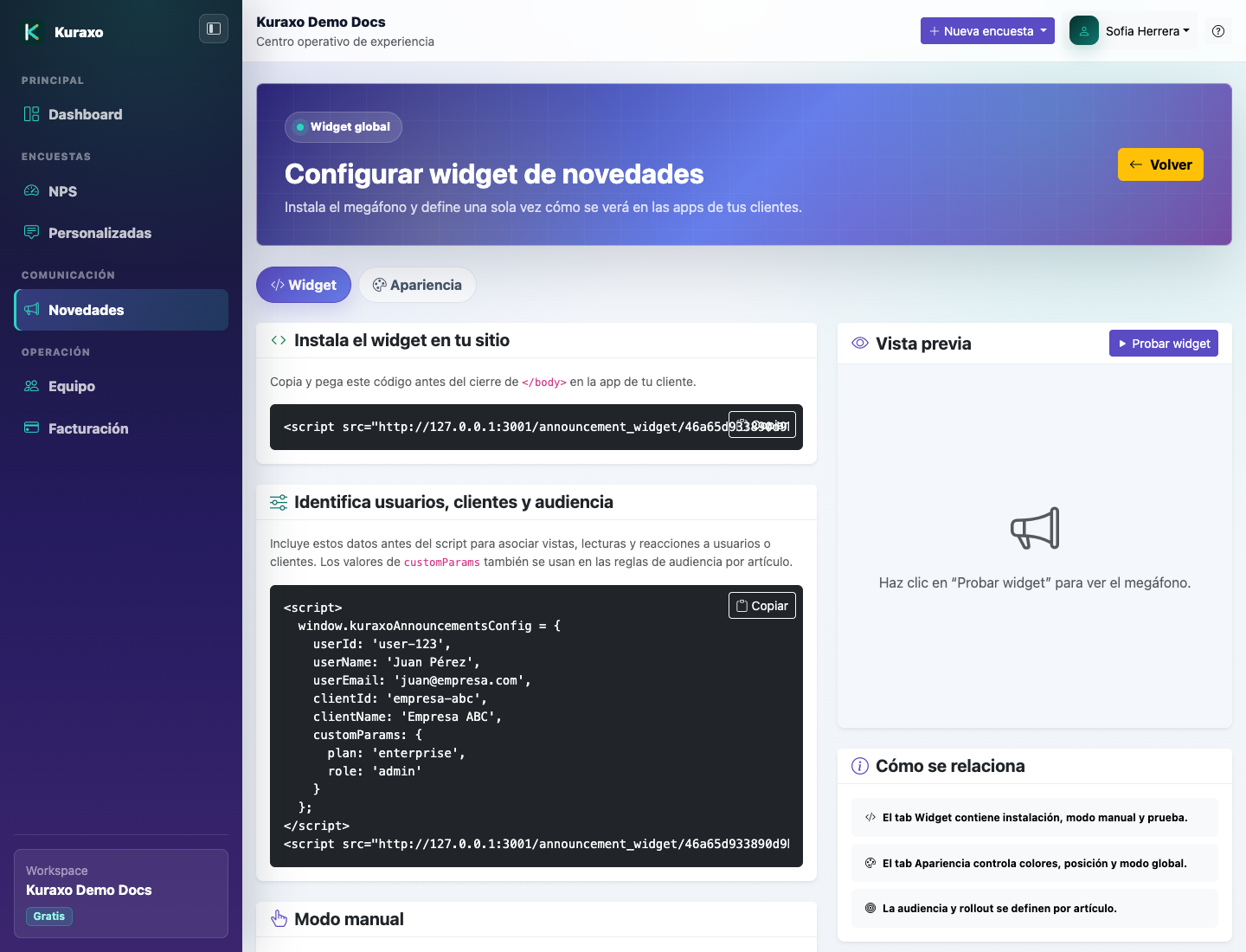
Task: Click the Novedades megaphone sidebar icon
Action: point(32,309)
